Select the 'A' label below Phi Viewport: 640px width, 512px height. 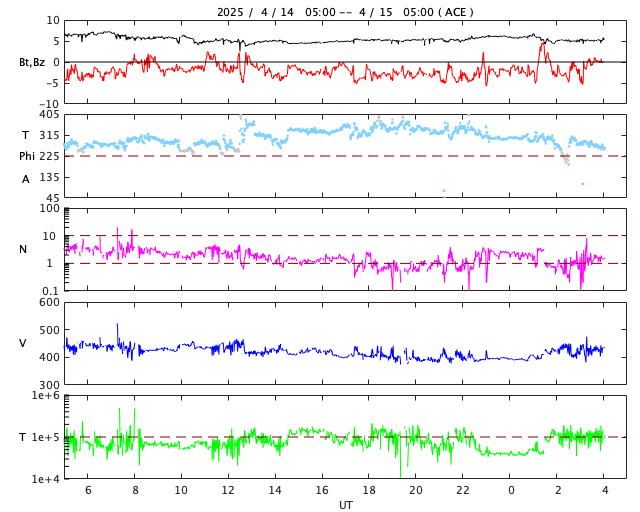pos(26,179)
